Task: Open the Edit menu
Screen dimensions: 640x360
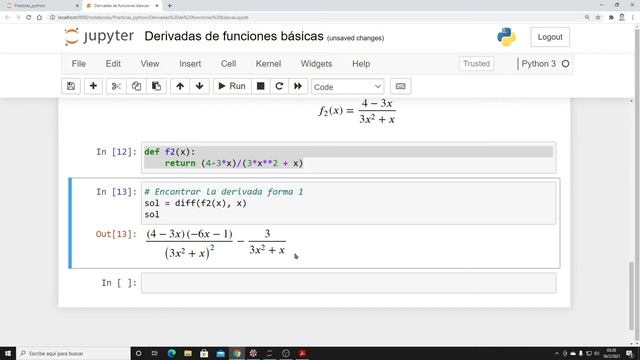Action: click(x=113, y=64)
